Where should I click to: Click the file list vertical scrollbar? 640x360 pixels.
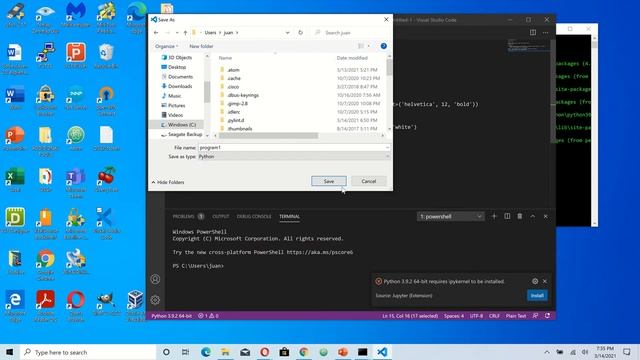pyautogui.click(x=389, y=67)
